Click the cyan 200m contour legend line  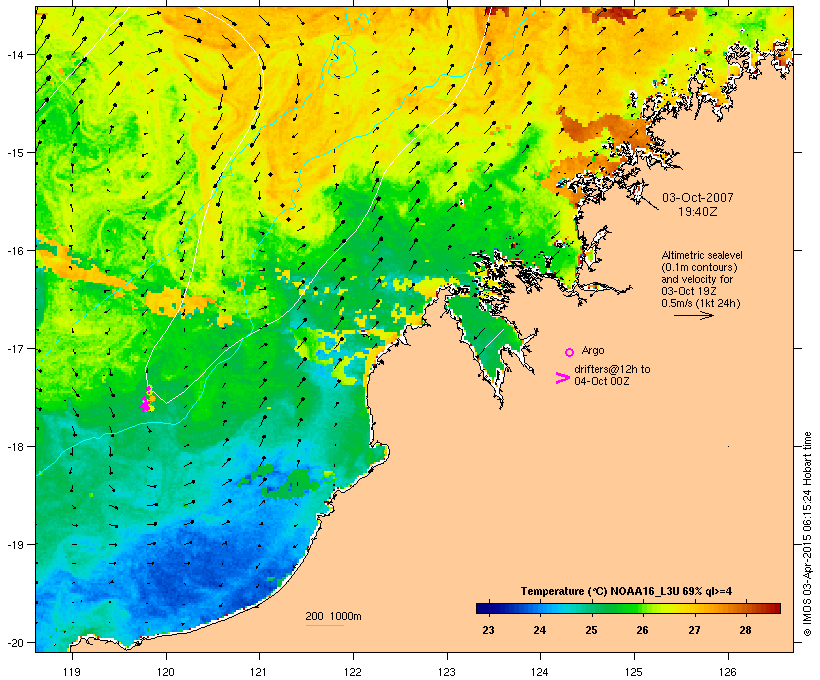pos(325,625)
